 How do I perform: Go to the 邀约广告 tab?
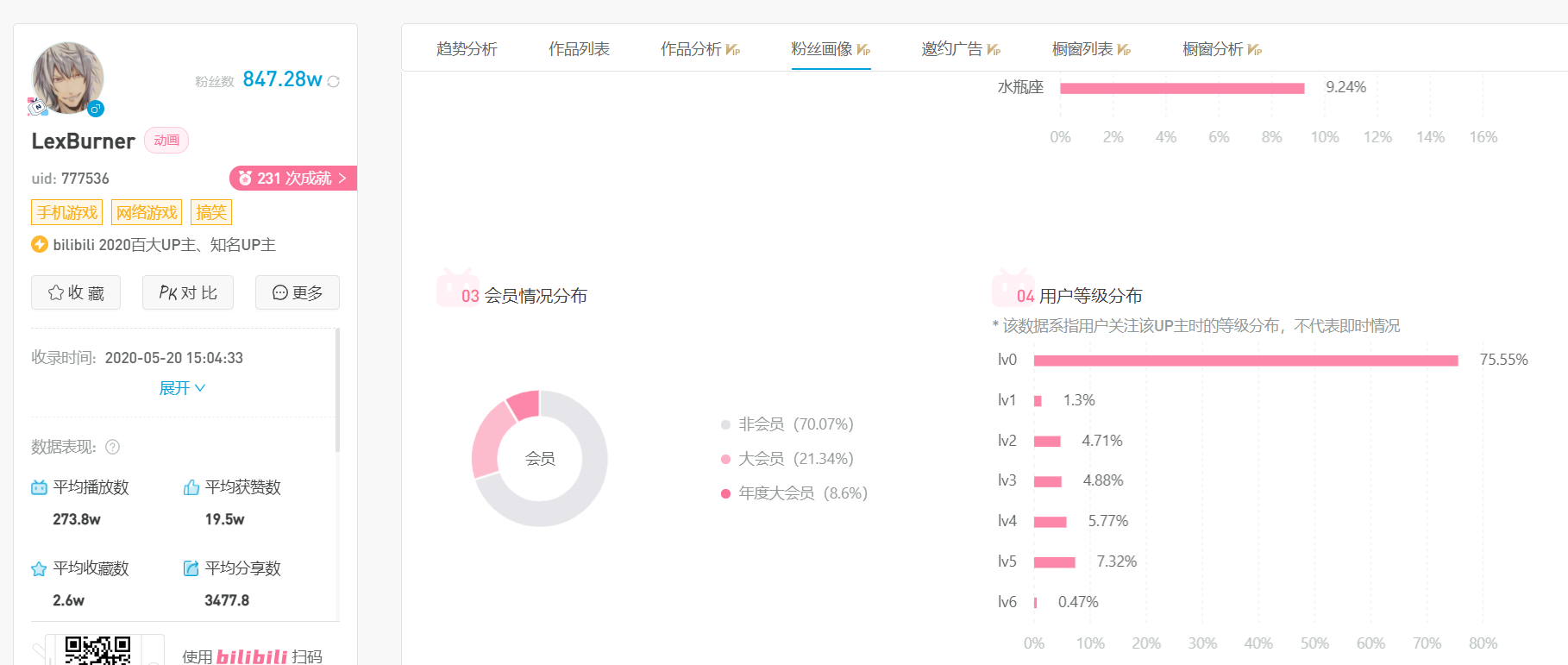point(961,49)
